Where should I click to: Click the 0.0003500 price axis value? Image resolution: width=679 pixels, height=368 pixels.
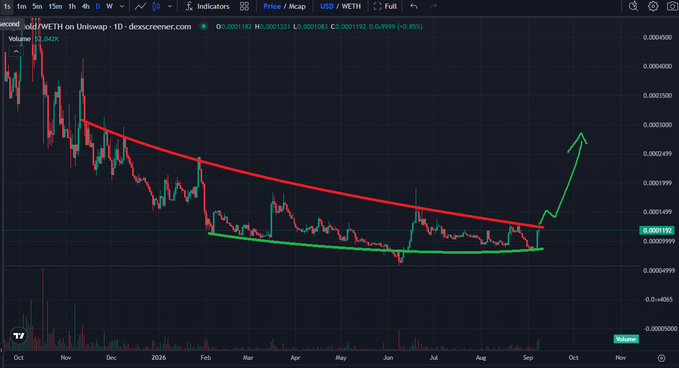point(657,96)
